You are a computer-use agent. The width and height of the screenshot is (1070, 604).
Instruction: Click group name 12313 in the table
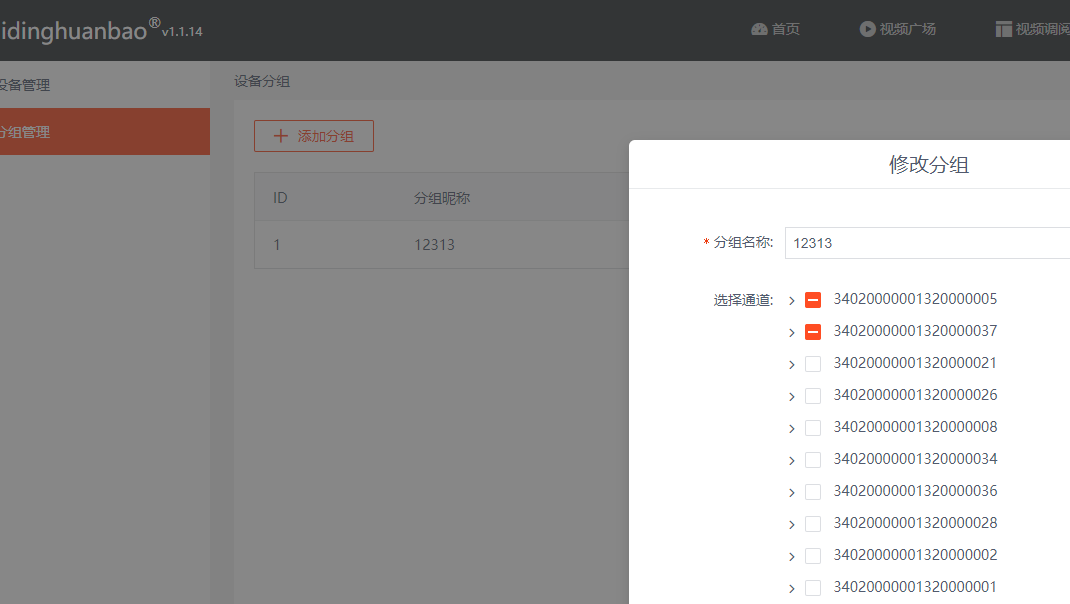[434, 244]
